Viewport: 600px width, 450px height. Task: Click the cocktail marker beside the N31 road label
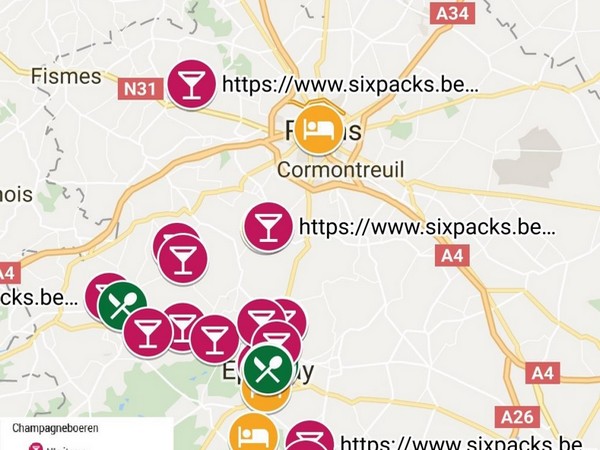coord(192,85)
